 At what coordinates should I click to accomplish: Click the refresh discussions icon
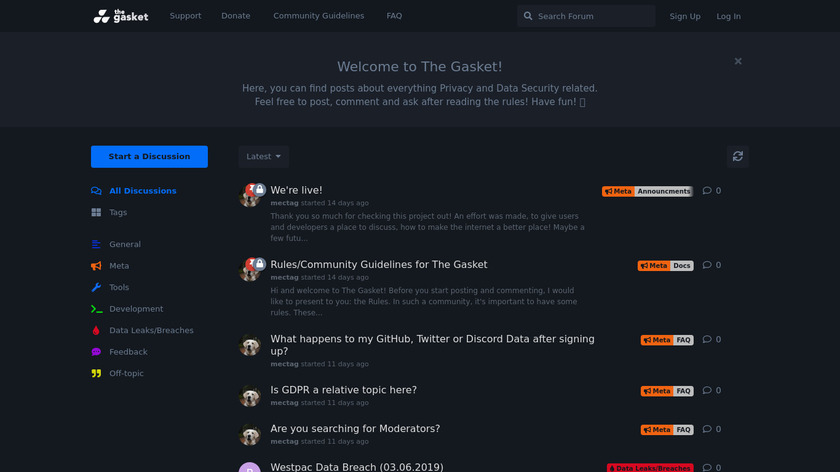pos(738,156)
